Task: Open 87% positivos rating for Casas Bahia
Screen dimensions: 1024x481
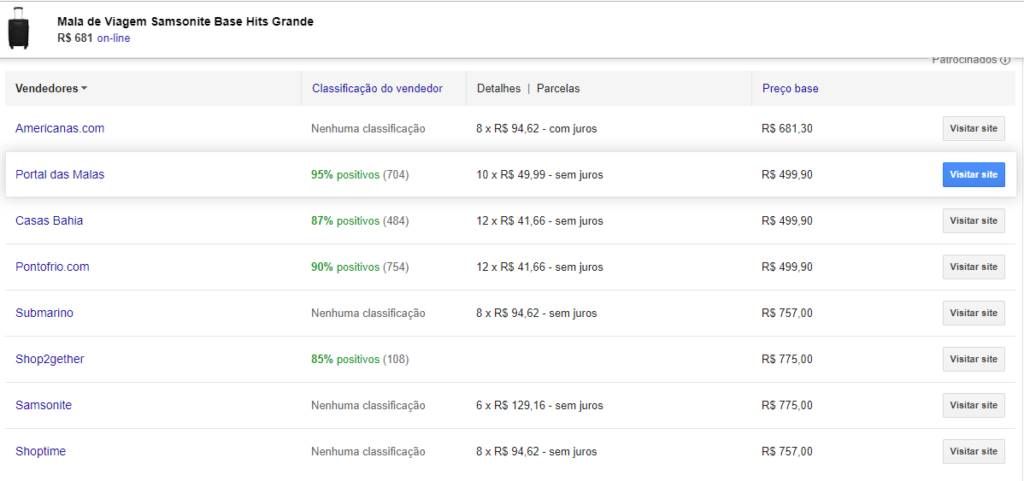Action: pos(345,221)
